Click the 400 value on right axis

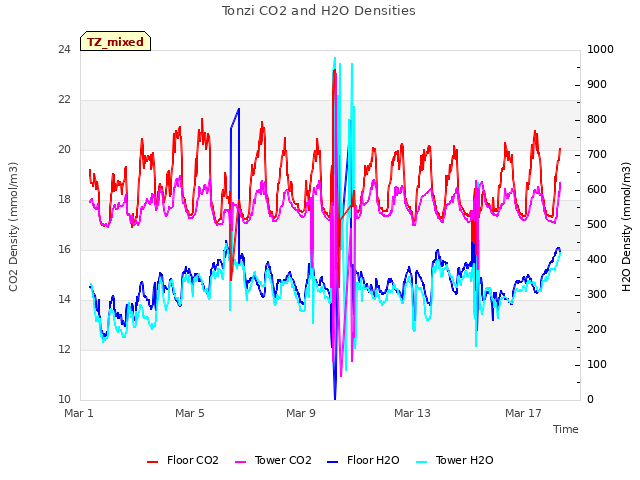click(x=597, y=260)
